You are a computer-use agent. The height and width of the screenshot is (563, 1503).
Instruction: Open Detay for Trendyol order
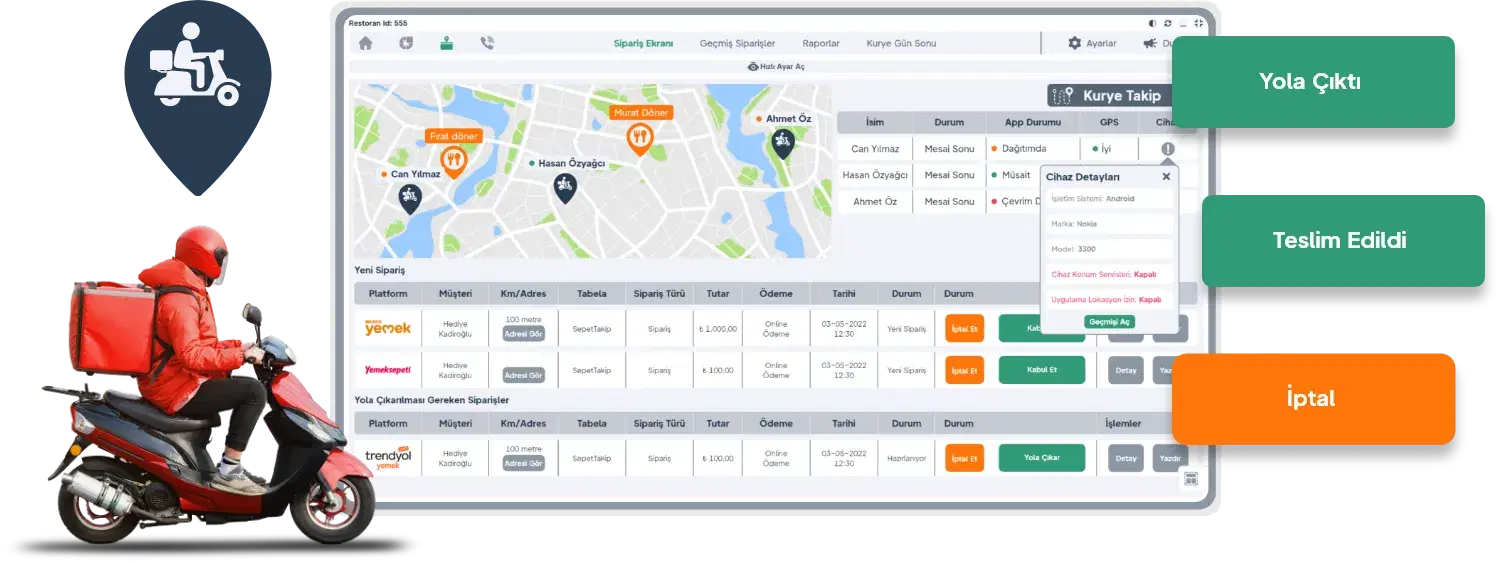click(x=1126, y=458)
